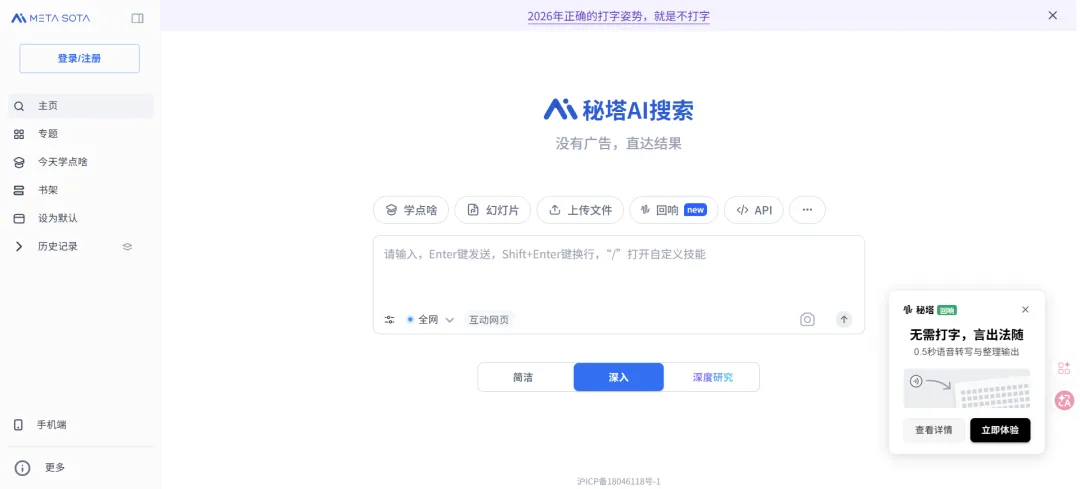Expand 历史记录 chevron

click(x=19, y=247)
